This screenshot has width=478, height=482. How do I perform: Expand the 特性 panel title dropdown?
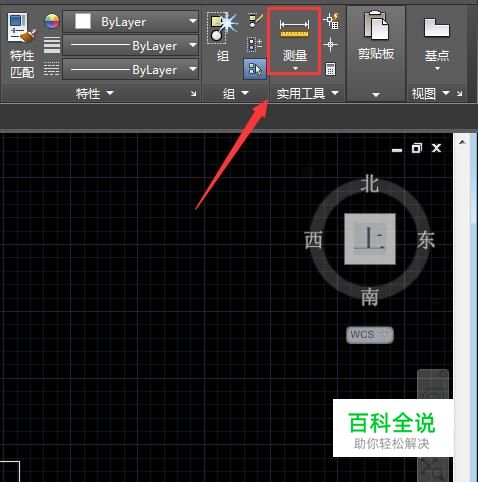click(95, 94)
